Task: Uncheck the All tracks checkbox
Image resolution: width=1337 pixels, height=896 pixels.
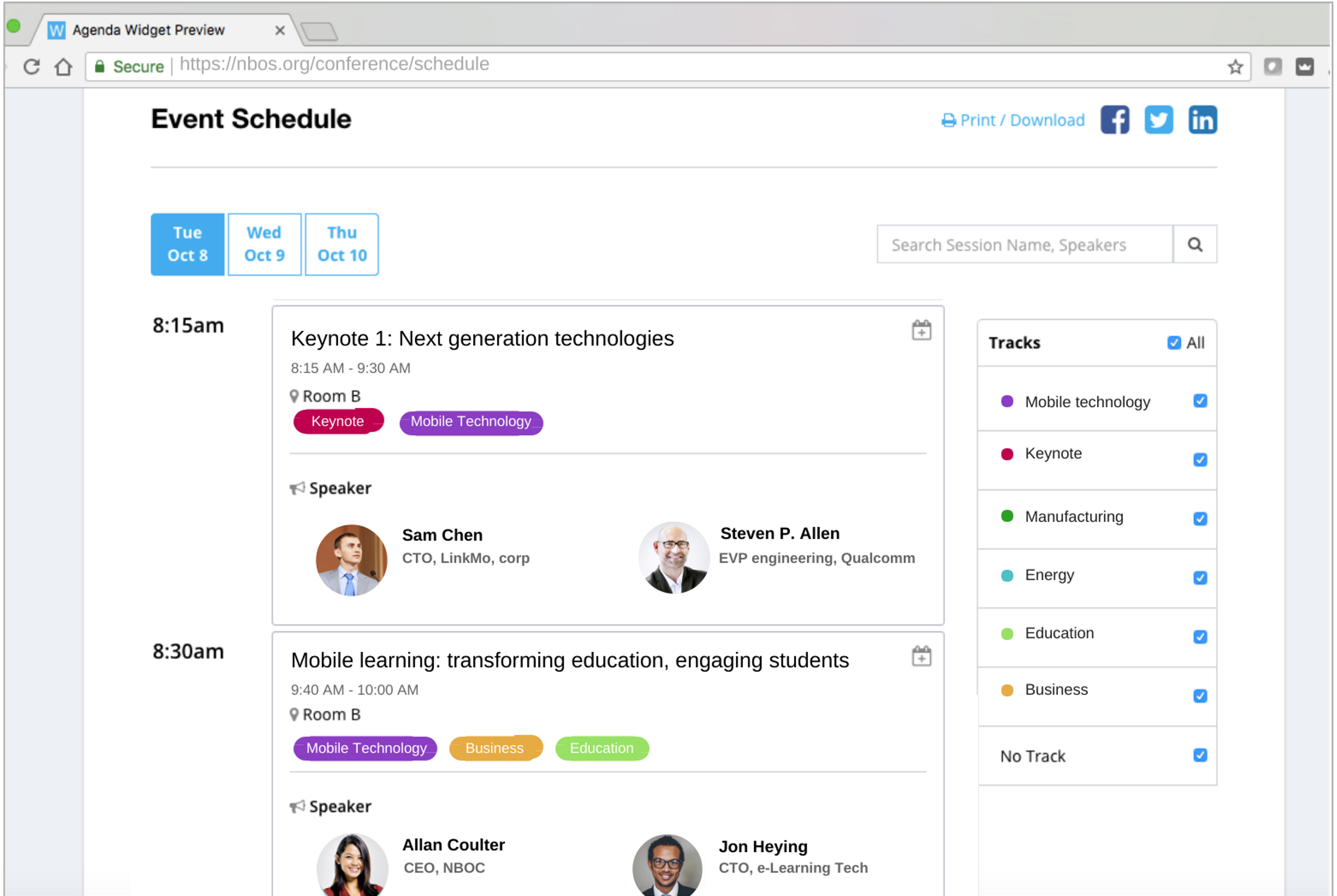Action: point(1174,343)
